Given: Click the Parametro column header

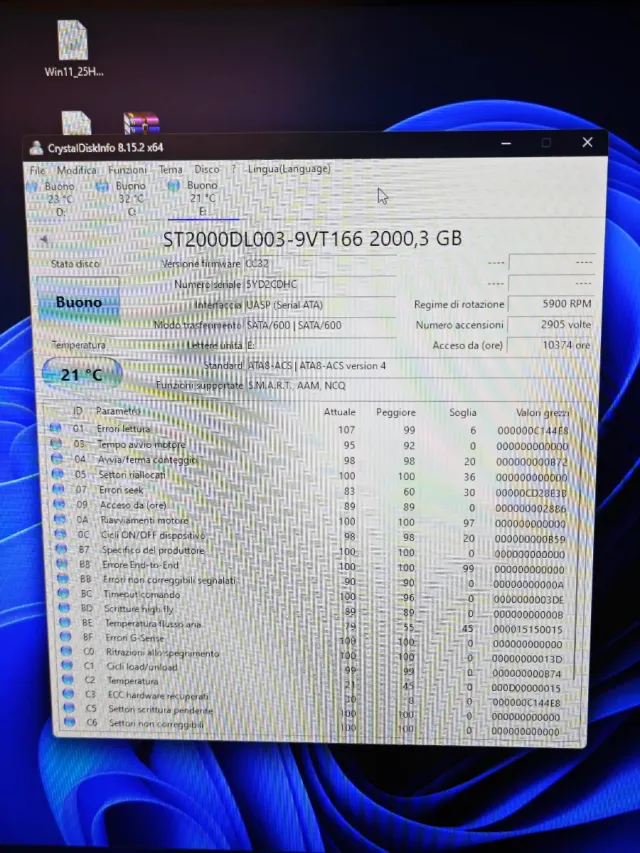Looking at the screenshot, I should coord(118,411).
